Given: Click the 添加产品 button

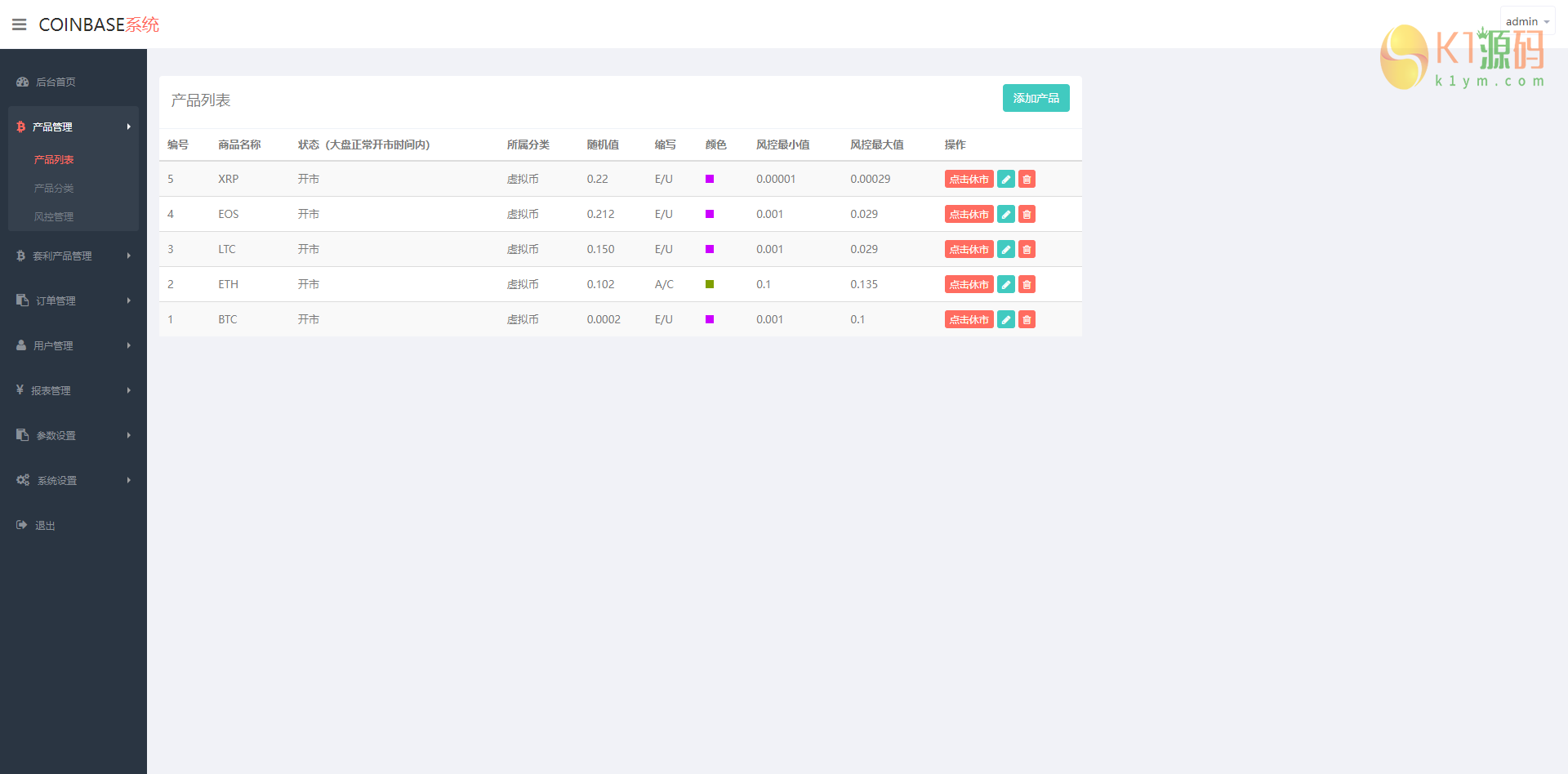Looking at the screenshot, I should (x=1036, y=98).
